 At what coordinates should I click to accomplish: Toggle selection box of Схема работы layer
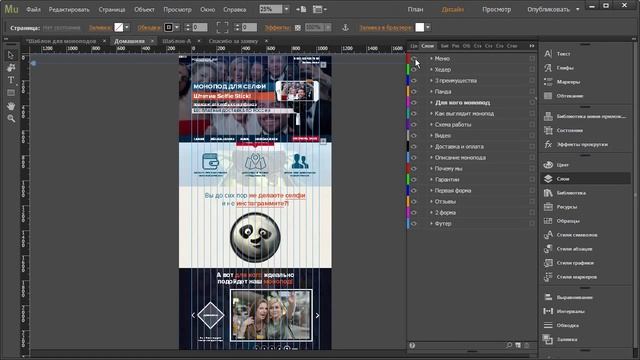(532, 124)
